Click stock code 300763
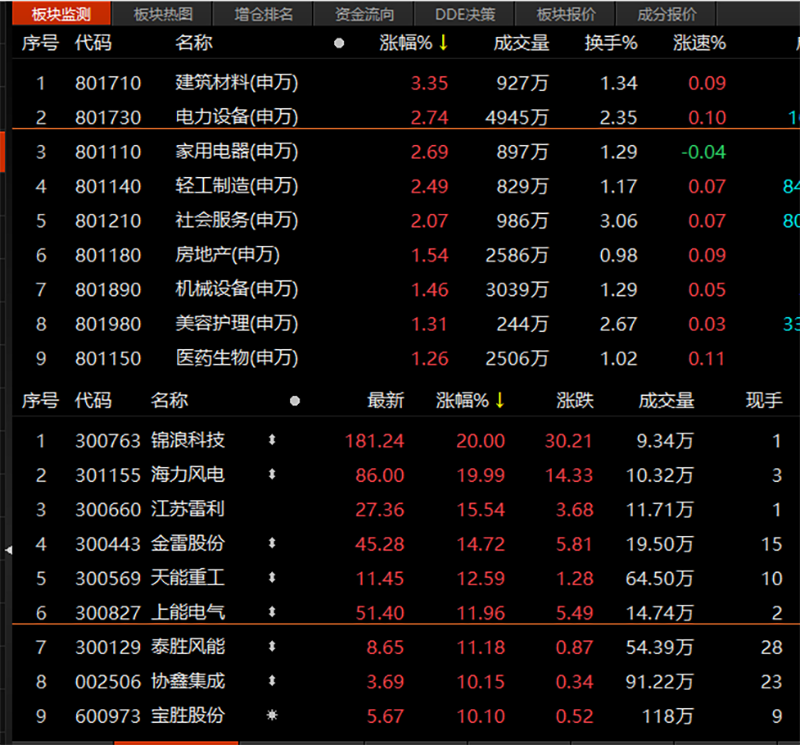Viewport: 800px width, 745px height. point(108,441)
